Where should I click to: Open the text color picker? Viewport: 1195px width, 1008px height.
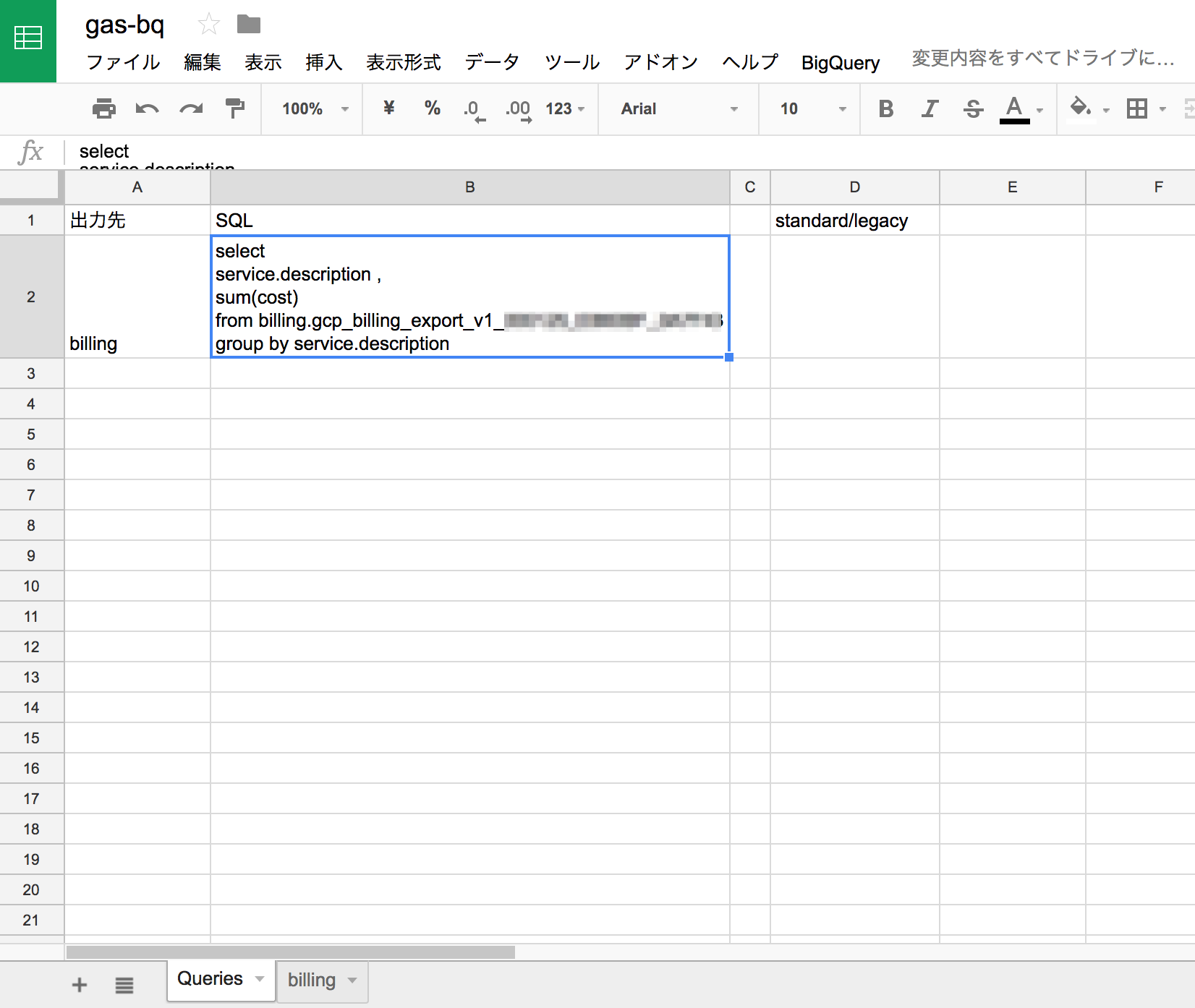pyautogui.click(x=1014, y=109)
